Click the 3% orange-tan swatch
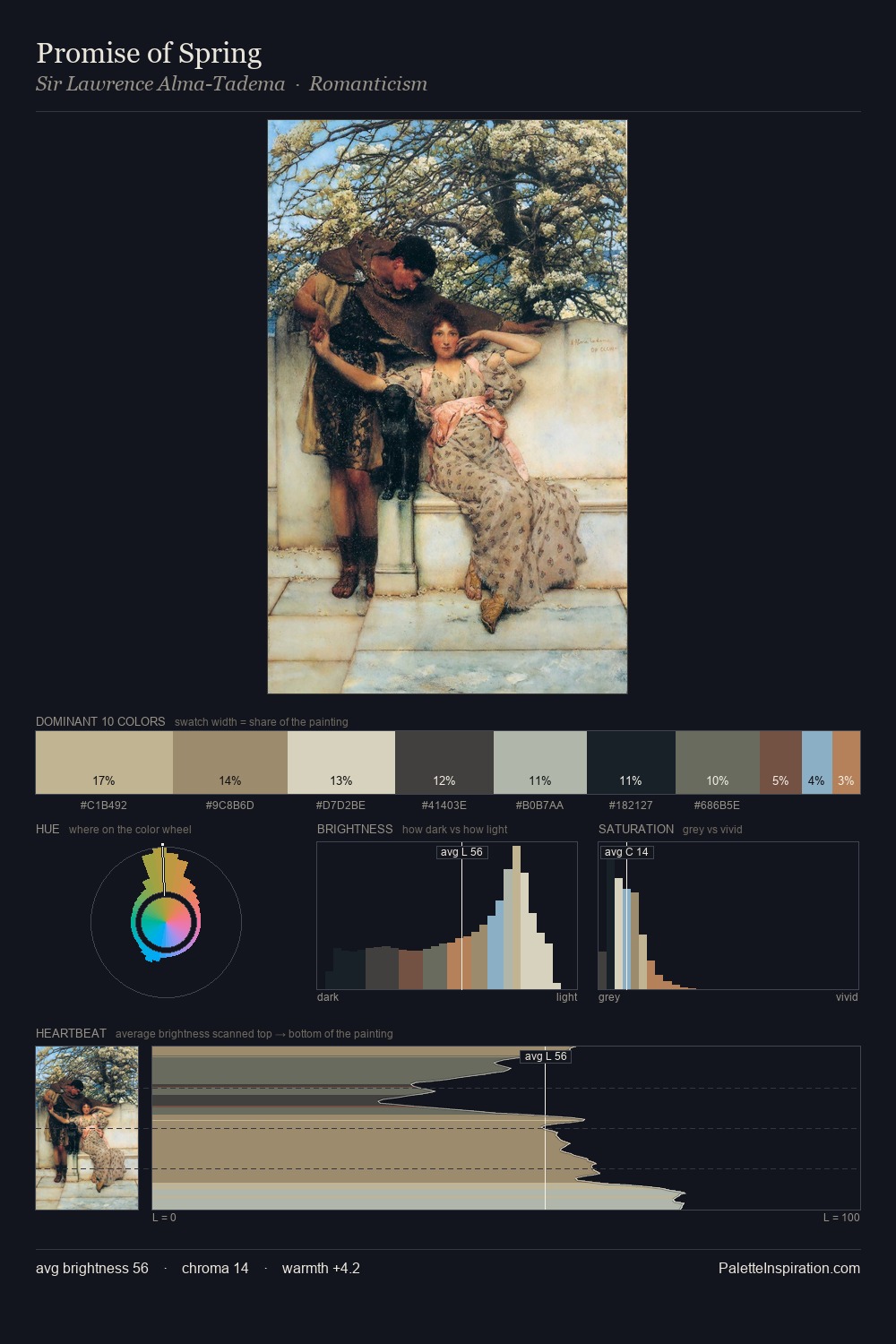The height and width of the screenshot is (1344, 896). 847,762
